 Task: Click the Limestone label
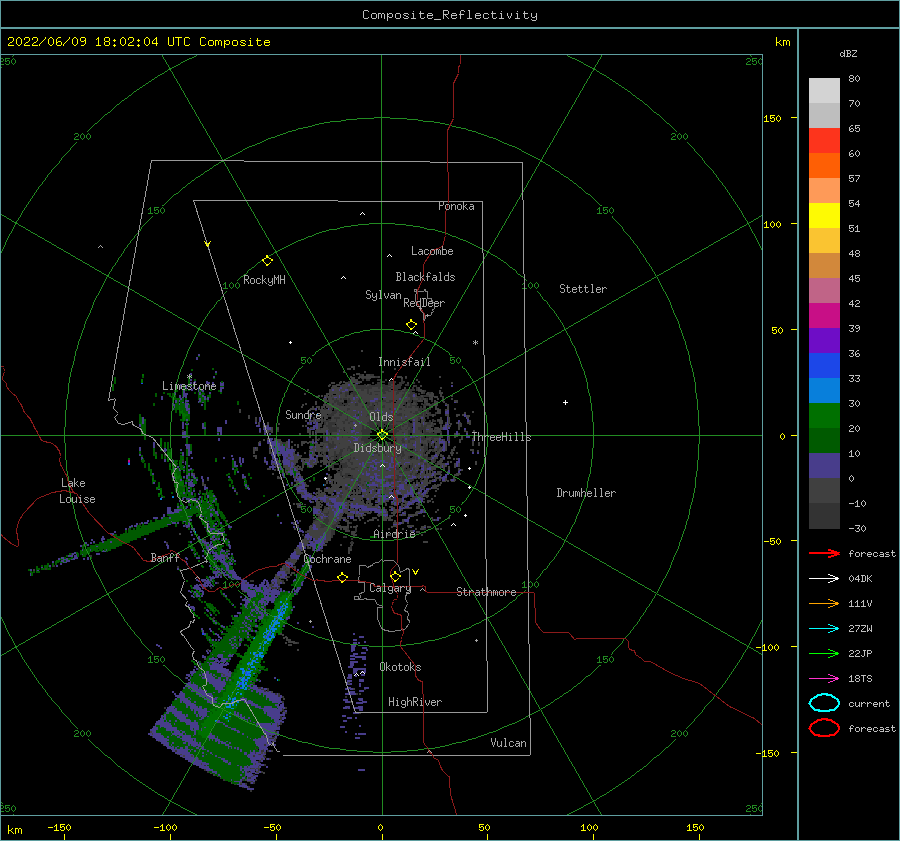(x=189, y=386)
